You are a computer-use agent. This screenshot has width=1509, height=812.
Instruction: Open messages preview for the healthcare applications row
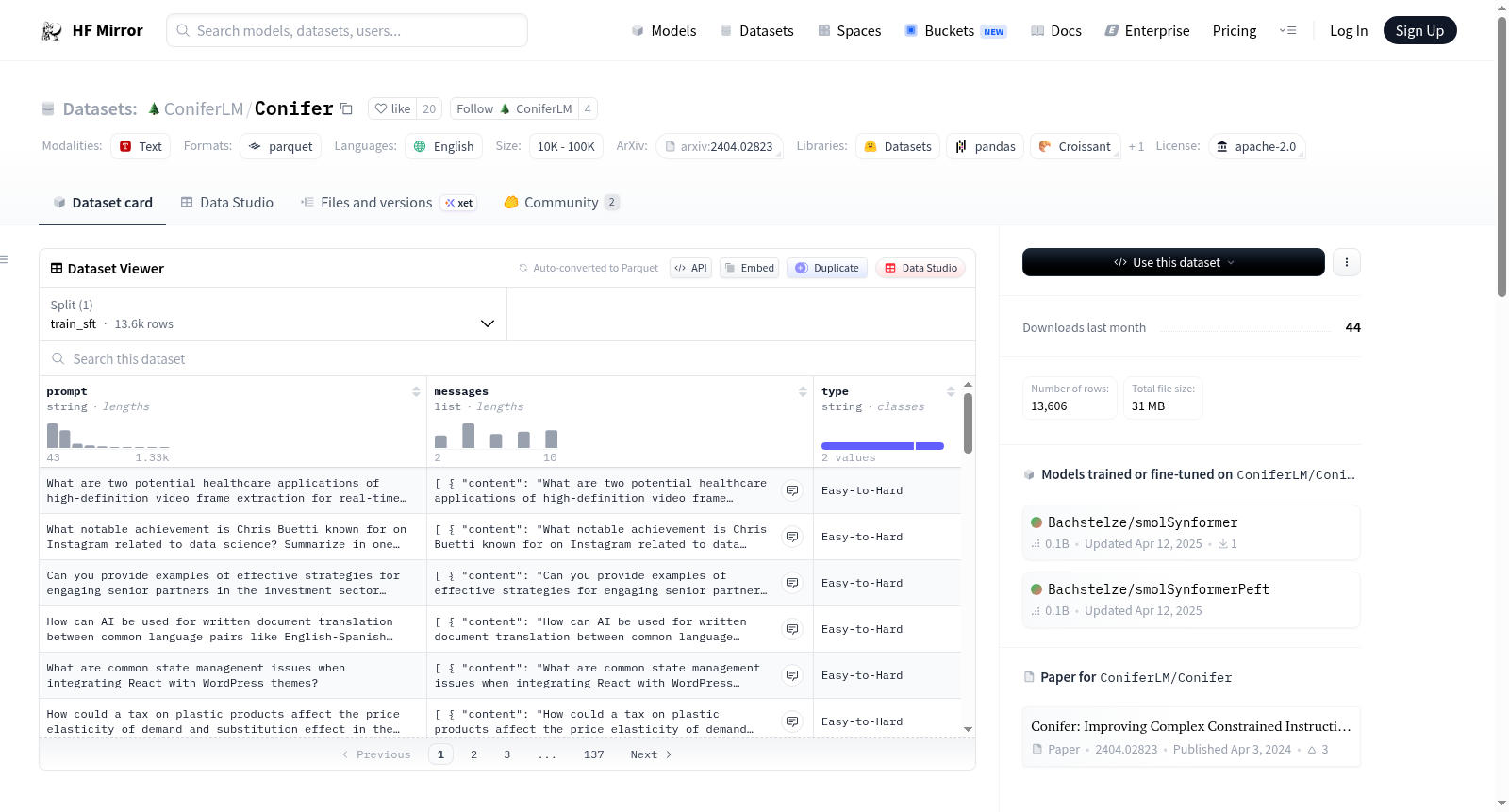[x=792, y=490]
